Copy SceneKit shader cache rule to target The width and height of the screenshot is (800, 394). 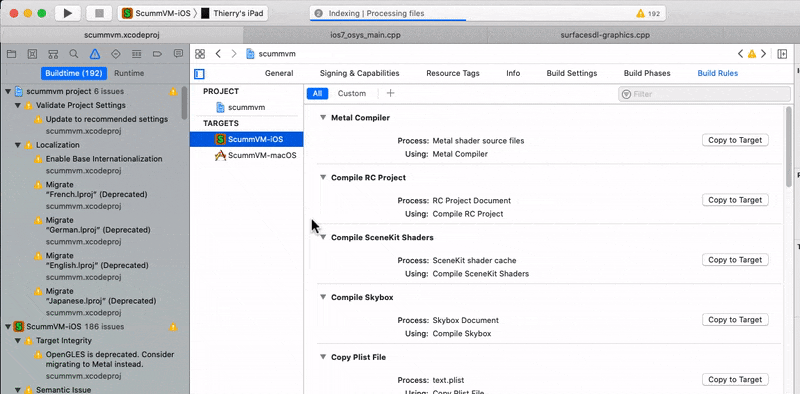[735, 260]
